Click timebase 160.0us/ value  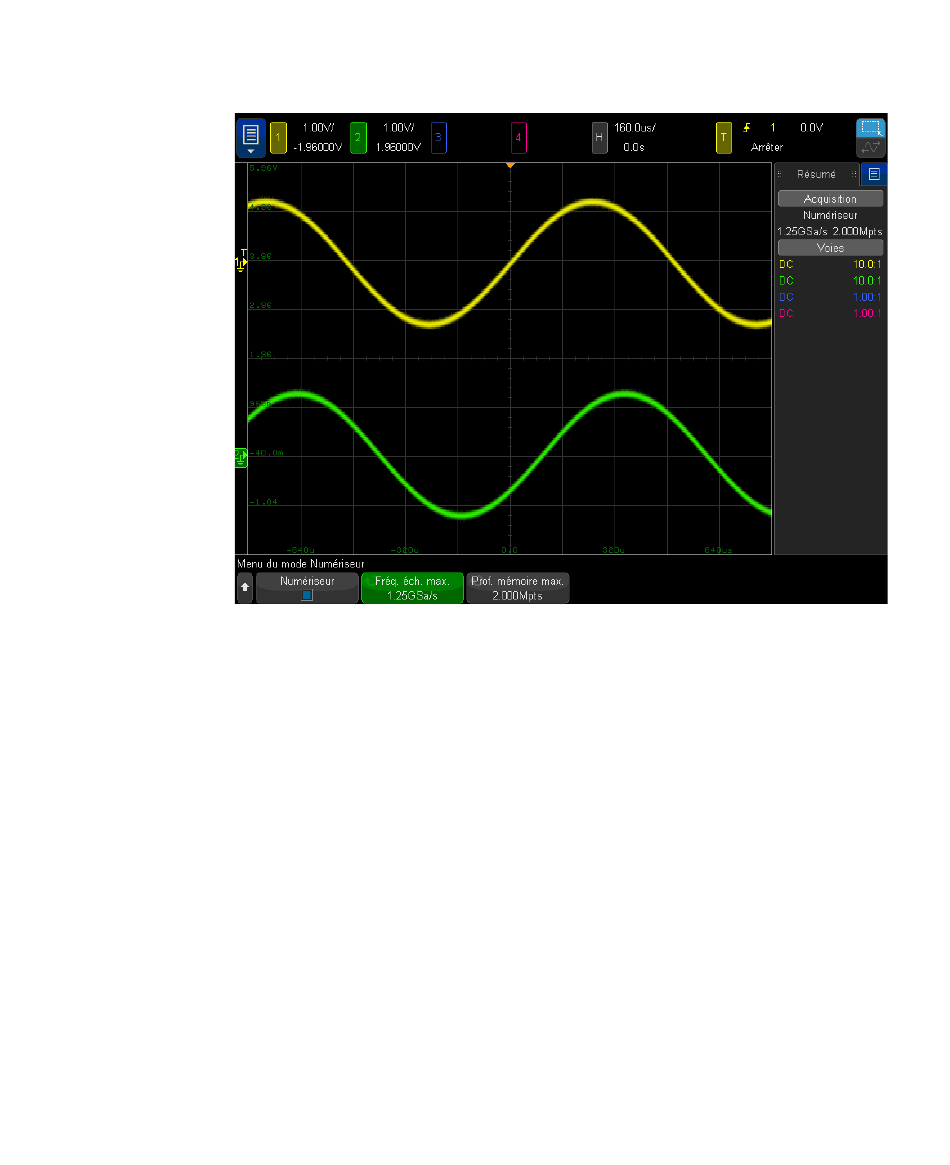click(634, 128)
